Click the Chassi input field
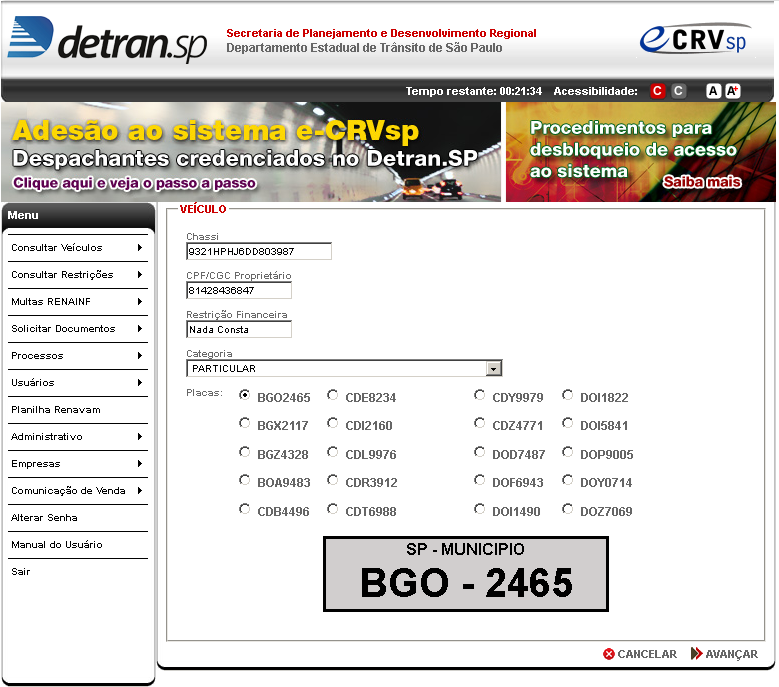This screenshot has width=779, height=687. click(259, 251)
